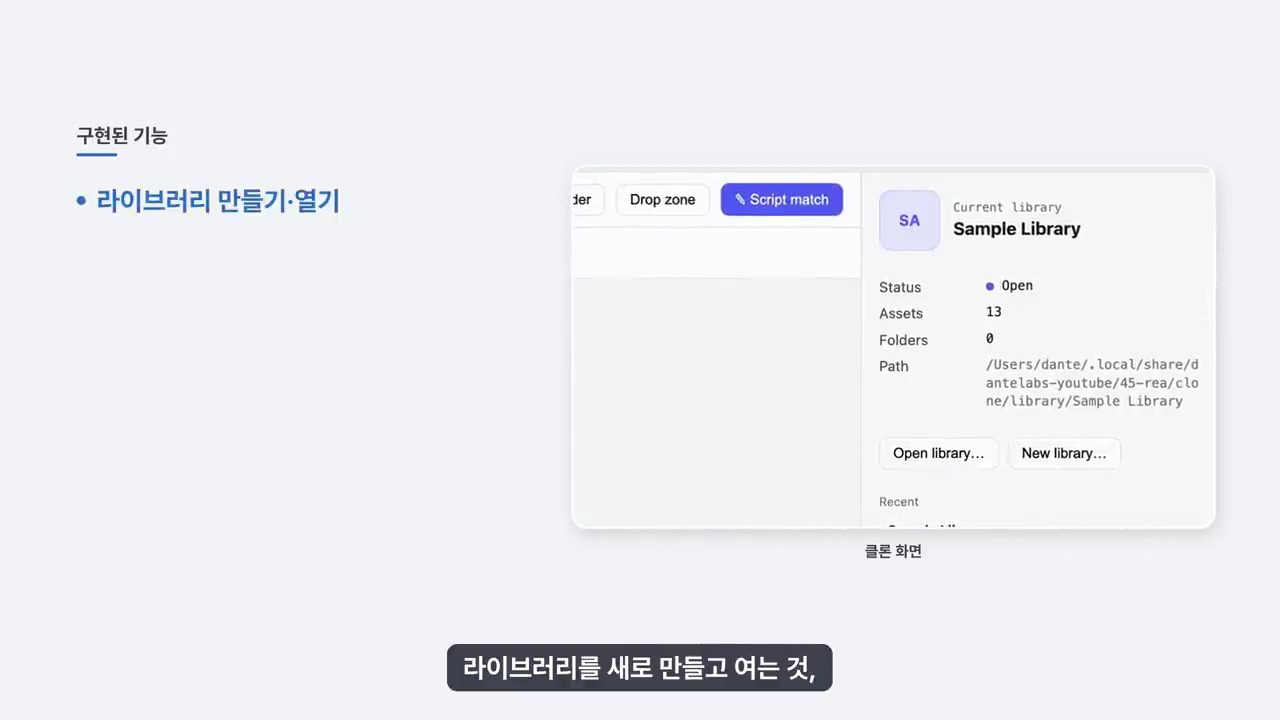Click the Folders count 0
1280x720 pixels.
(990, 339)
